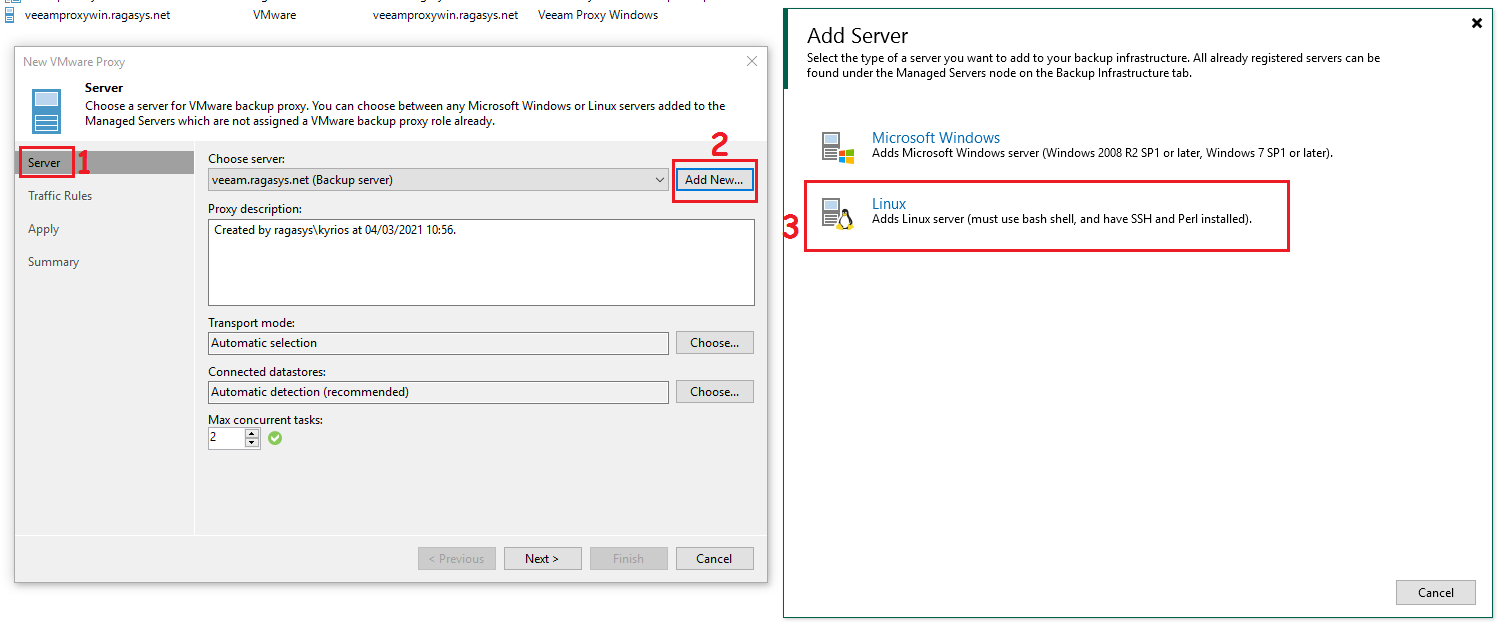Close the Add Server dialog with X

click(x=1476, y=23)
